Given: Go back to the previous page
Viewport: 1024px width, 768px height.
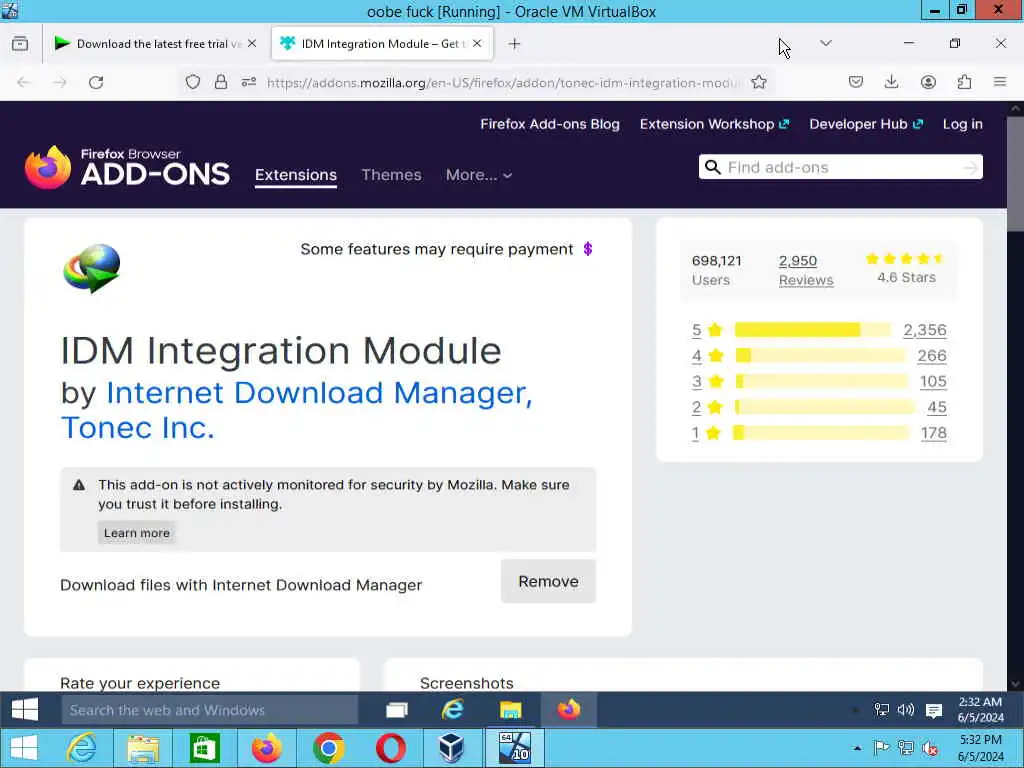Looking at the screenshot, I should (24, 82).
